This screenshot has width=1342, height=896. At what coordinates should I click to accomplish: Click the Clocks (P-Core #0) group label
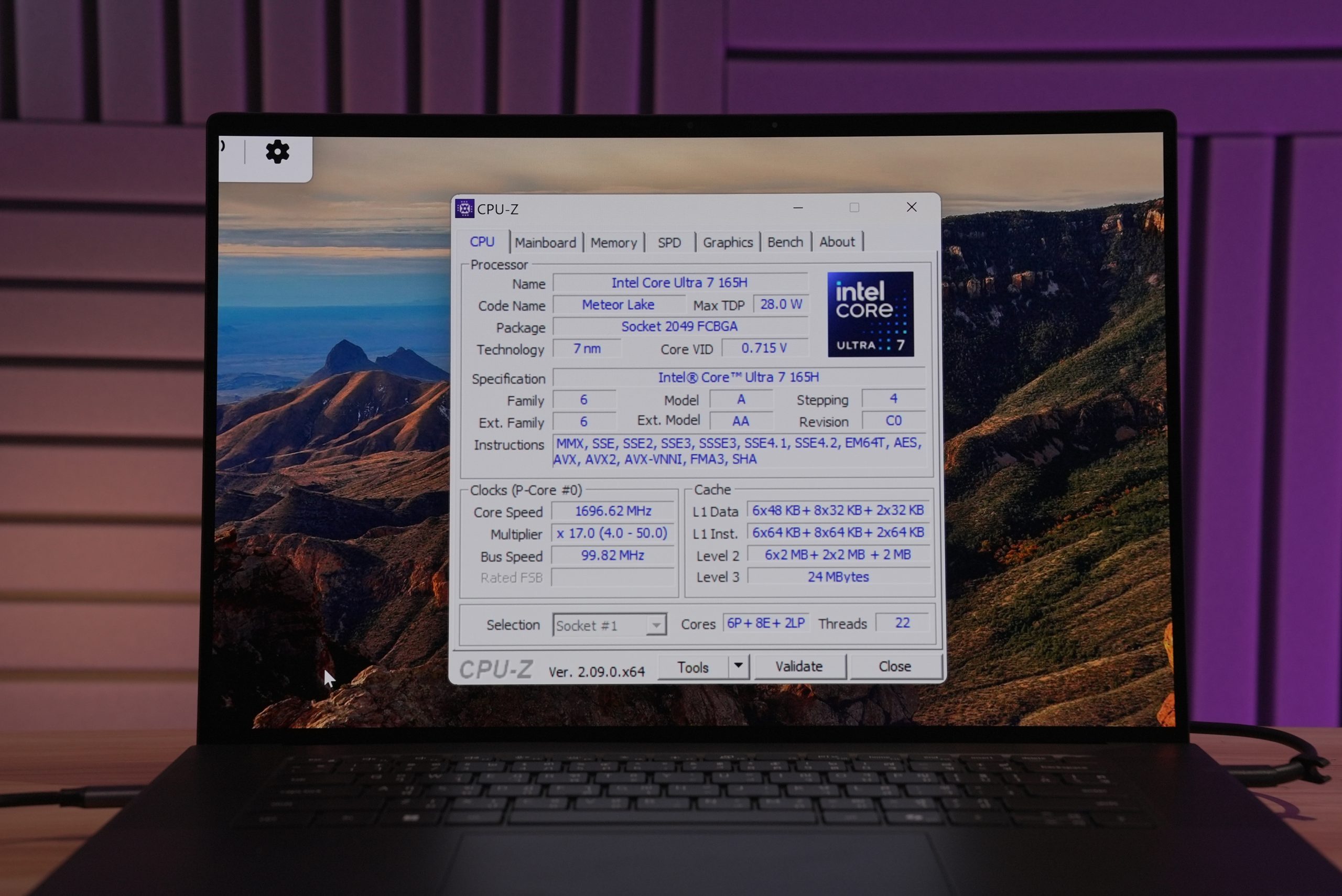click(x=526, y=490)
